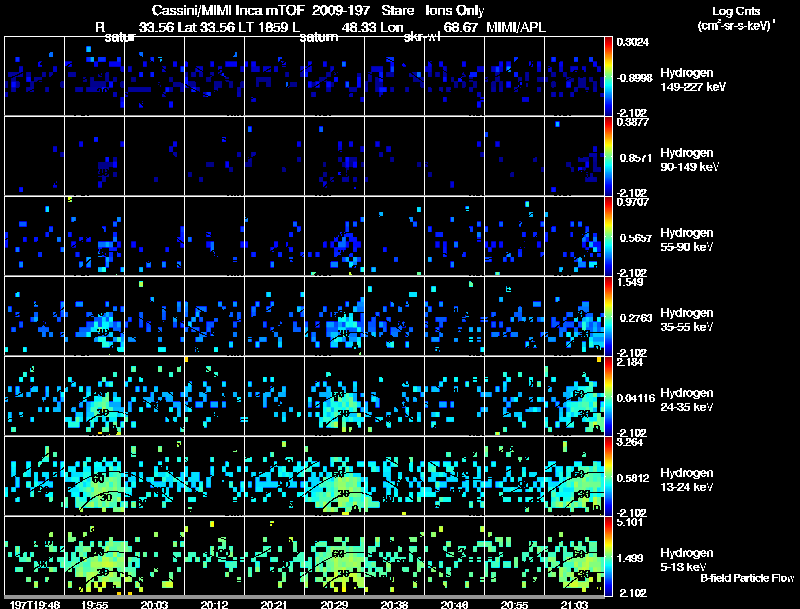This screenshot has height=609, width=800.
Task: Click the 'Log Cnts' colorbar heading
Action: click(736, 11)
